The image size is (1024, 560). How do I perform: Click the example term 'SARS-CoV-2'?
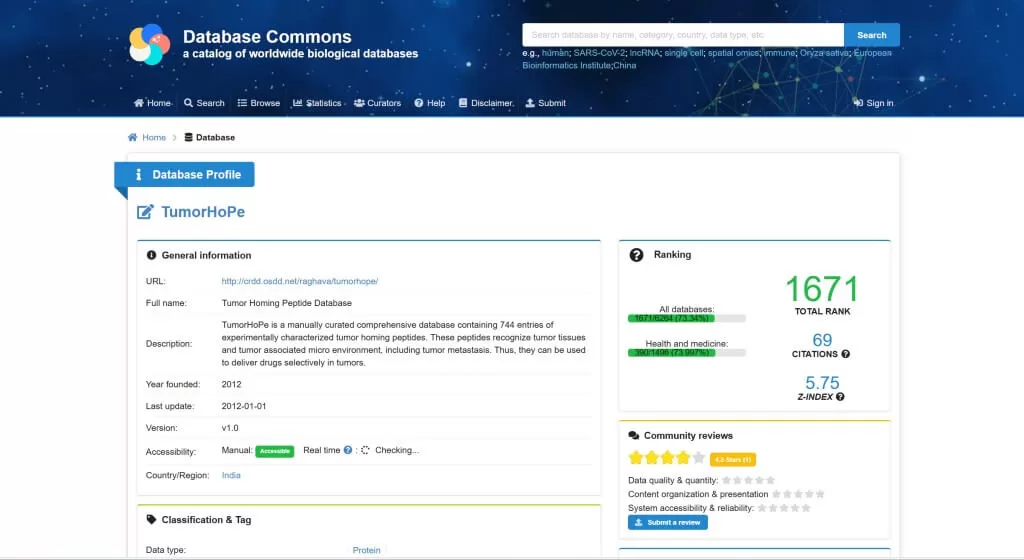click(599, 53)
